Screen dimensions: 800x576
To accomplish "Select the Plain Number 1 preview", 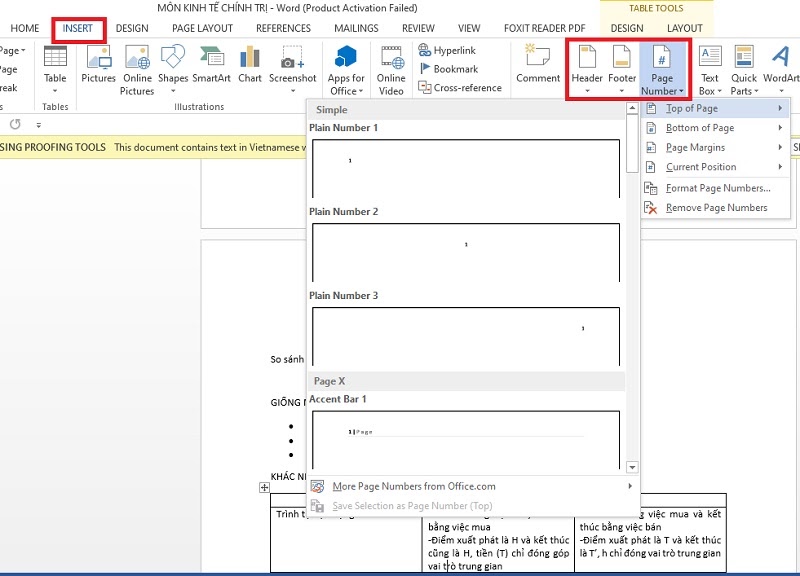I will (x=466, y=168).
